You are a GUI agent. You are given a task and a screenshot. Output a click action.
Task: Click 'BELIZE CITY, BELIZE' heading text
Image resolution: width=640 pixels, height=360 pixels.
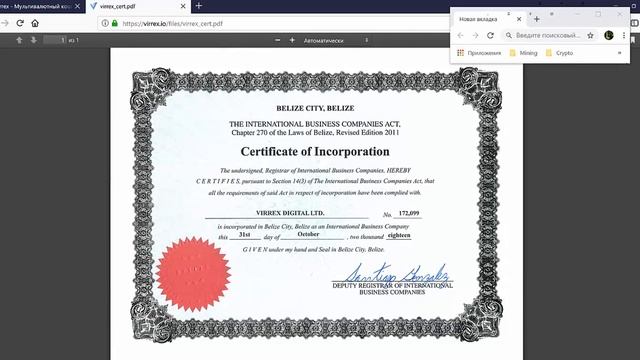pos(315,108)
